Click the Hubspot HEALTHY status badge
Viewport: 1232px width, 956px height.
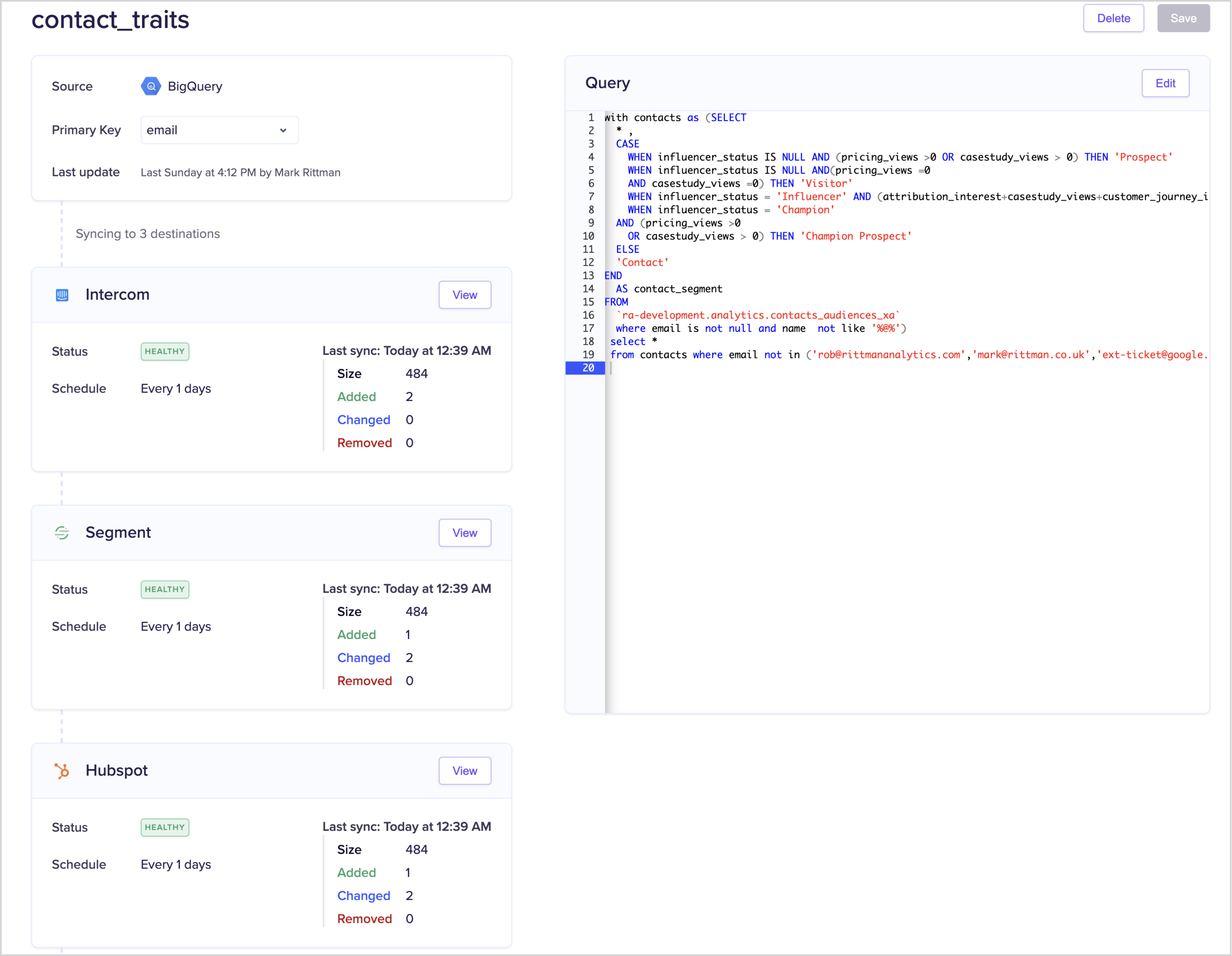click(165, 827)
